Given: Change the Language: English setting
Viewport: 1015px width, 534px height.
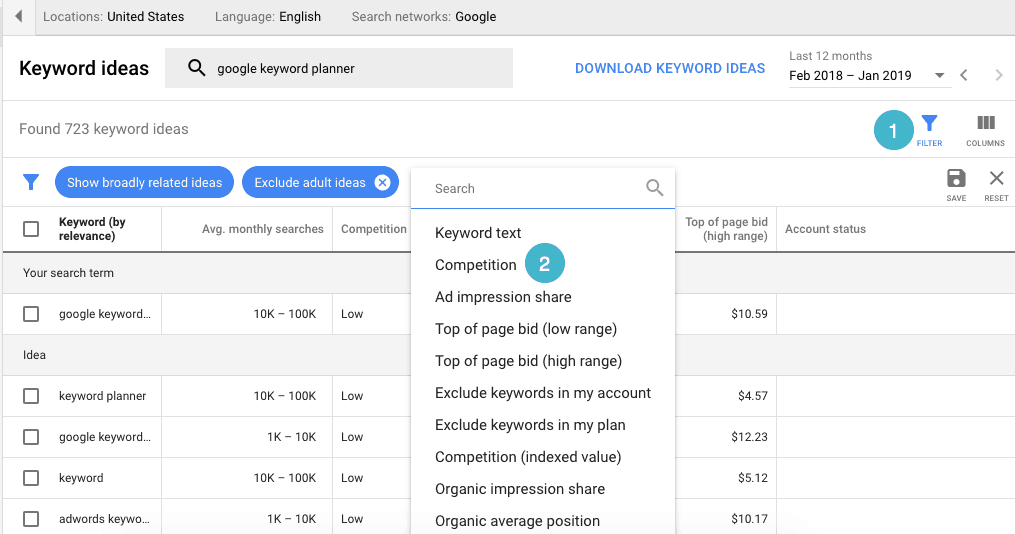Looking at the screenshot, I should pos(268,17).
